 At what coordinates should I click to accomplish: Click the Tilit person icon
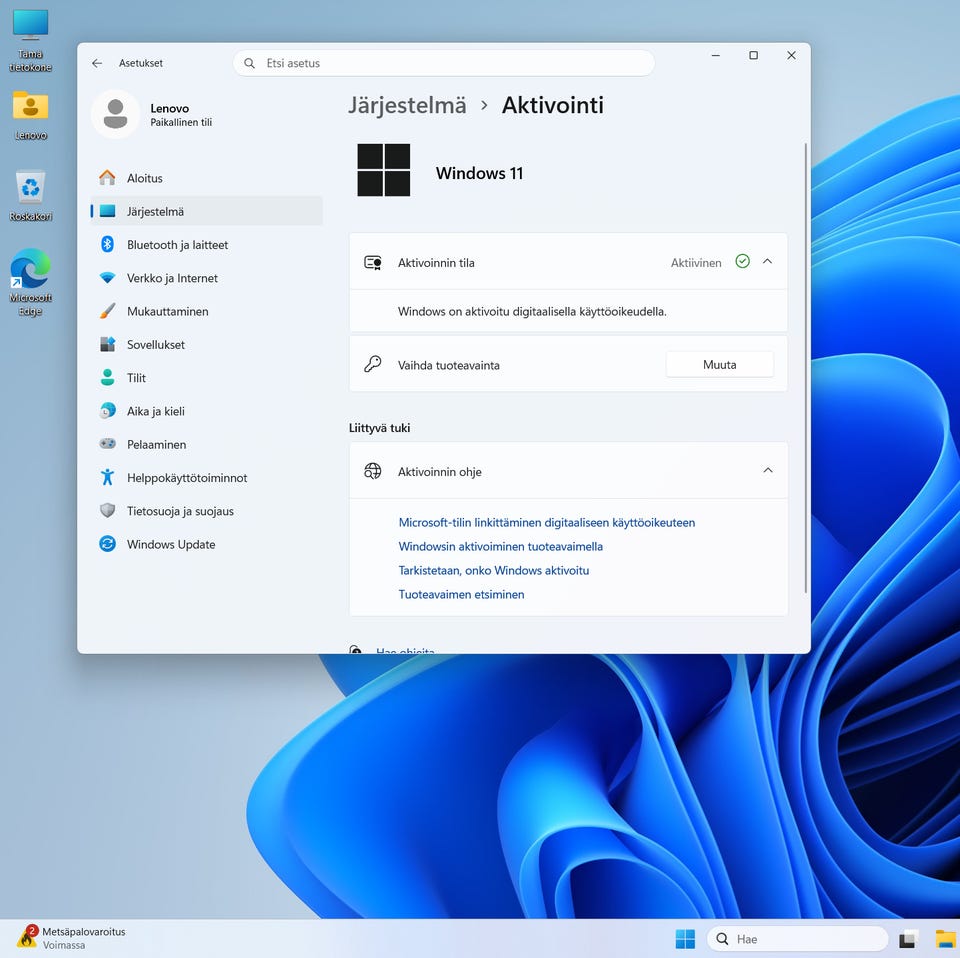107,378
